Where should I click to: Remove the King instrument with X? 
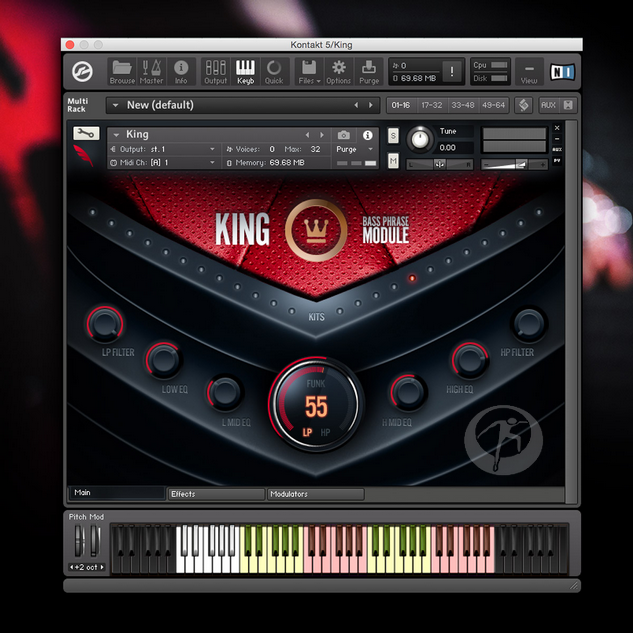point(557,128)
